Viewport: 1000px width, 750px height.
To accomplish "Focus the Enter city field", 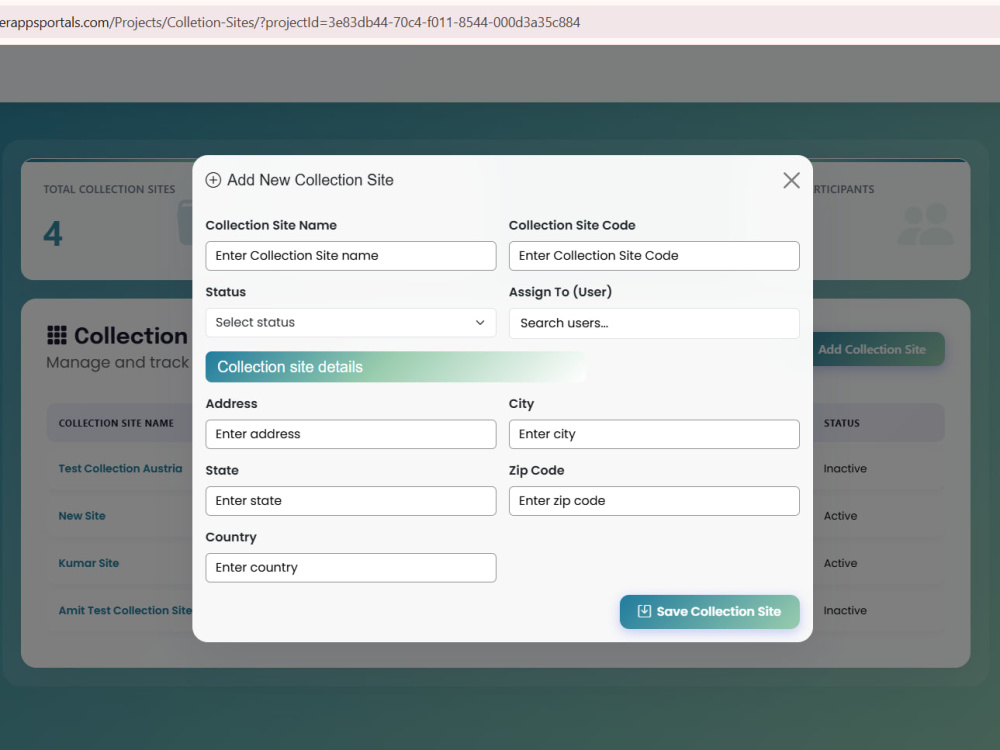I will pyautogui.click(x=654, y=434).
